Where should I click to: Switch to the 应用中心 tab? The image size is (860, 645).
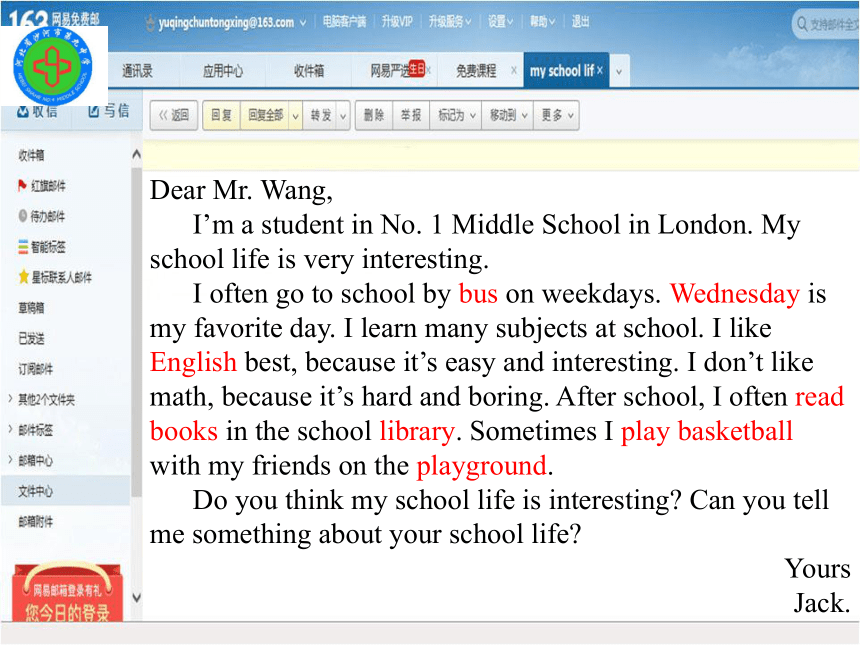(x=223, y=71)
